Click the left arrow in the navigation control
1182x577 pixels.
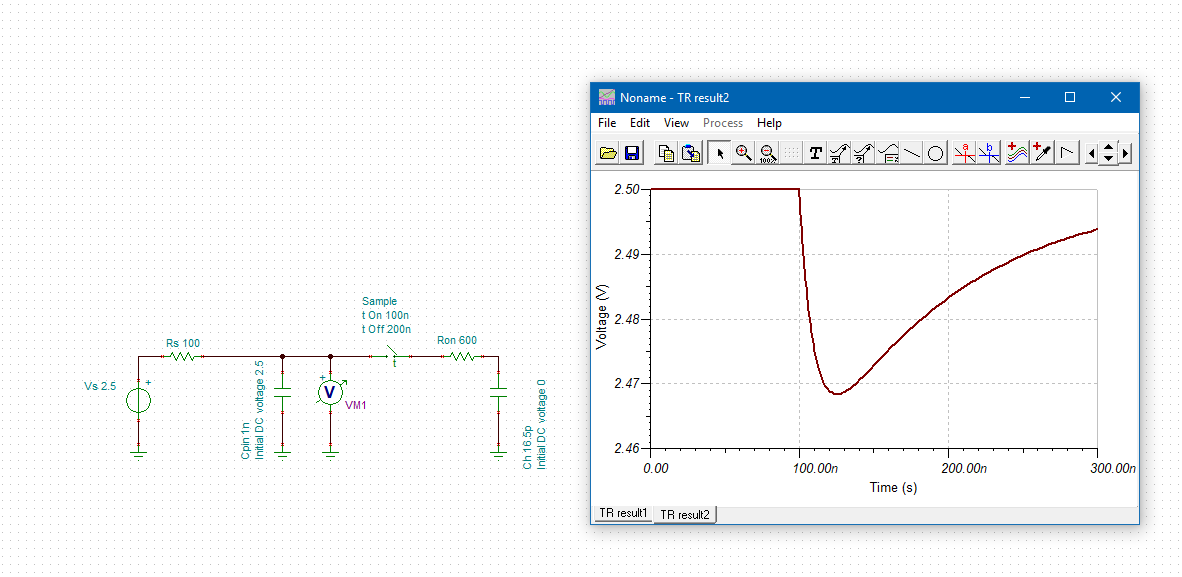click(1093, 152)
